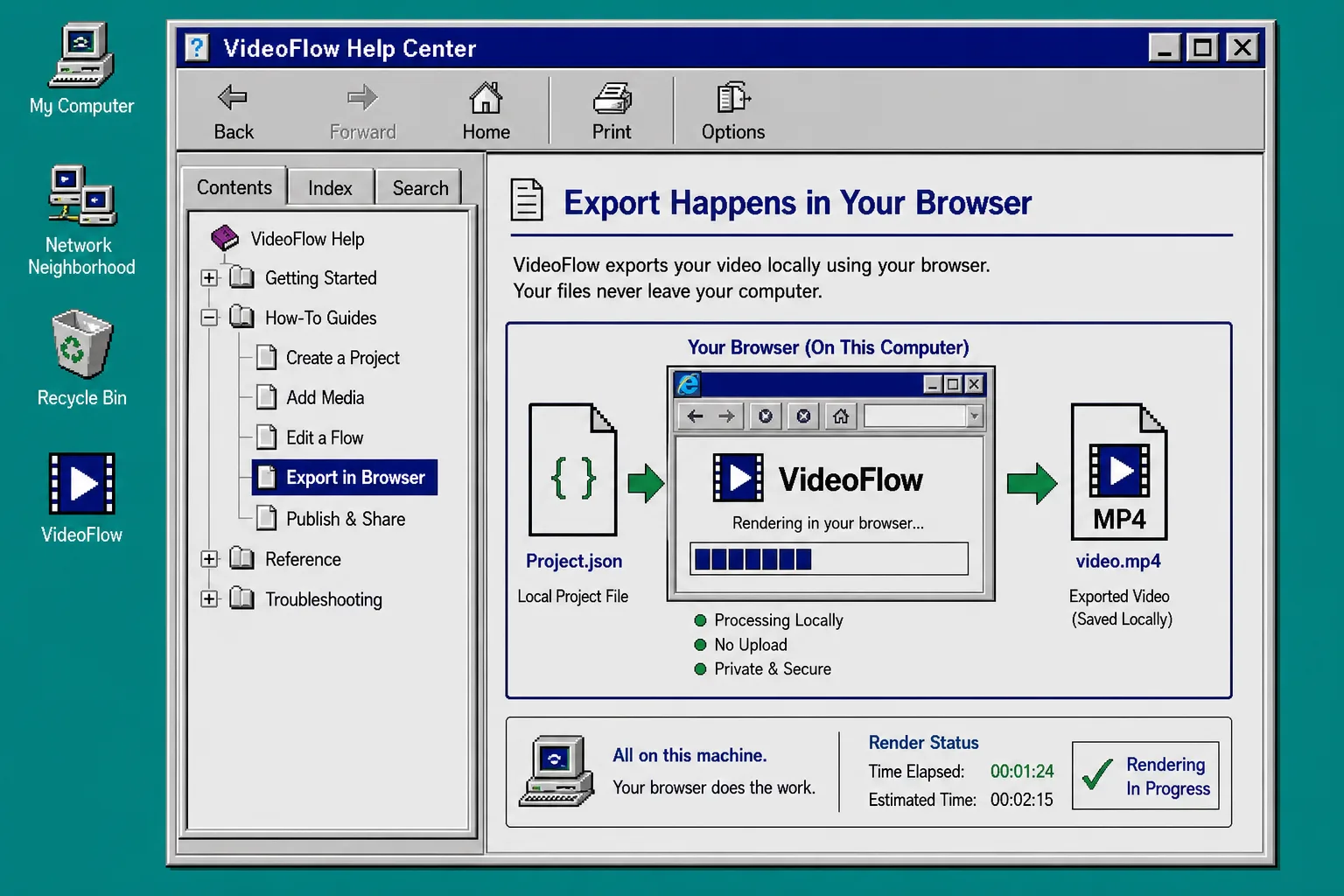Screen dimensions: 1344x896
Task: Click the Getting Started label
Action: pos(321,278)
